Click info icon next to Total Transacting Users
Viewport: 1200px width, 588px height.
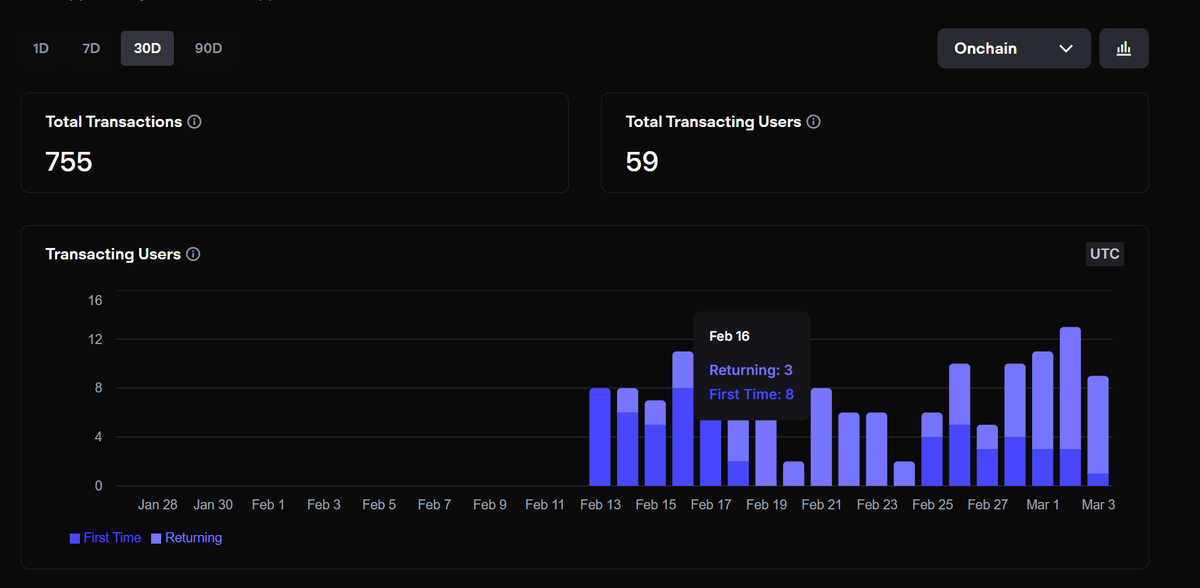tap(814, 122)
